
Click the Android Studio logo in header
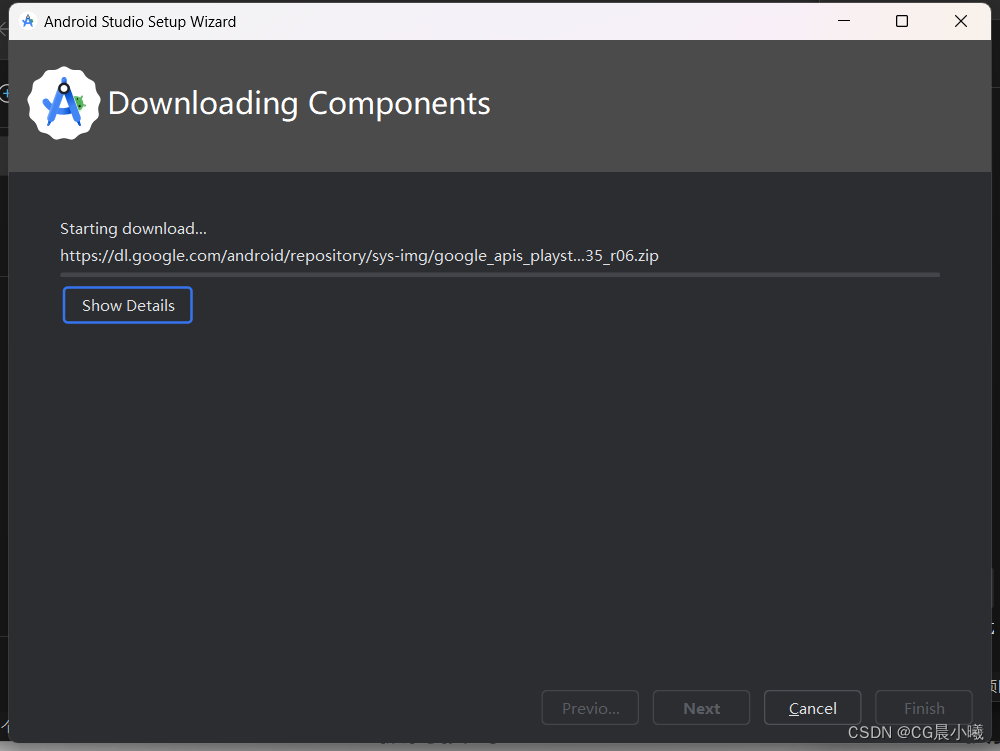click(64, 103)
